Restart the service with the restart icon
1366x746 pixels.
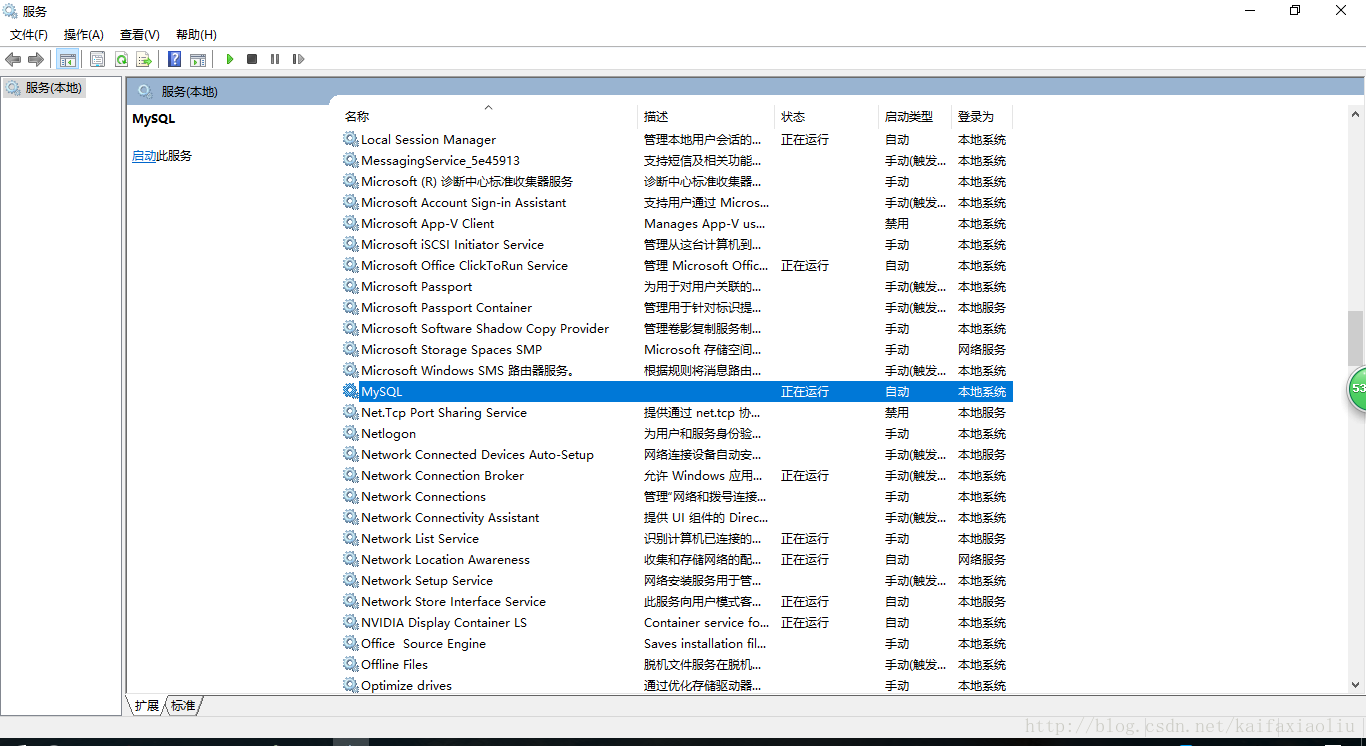[x=298, y=59]
